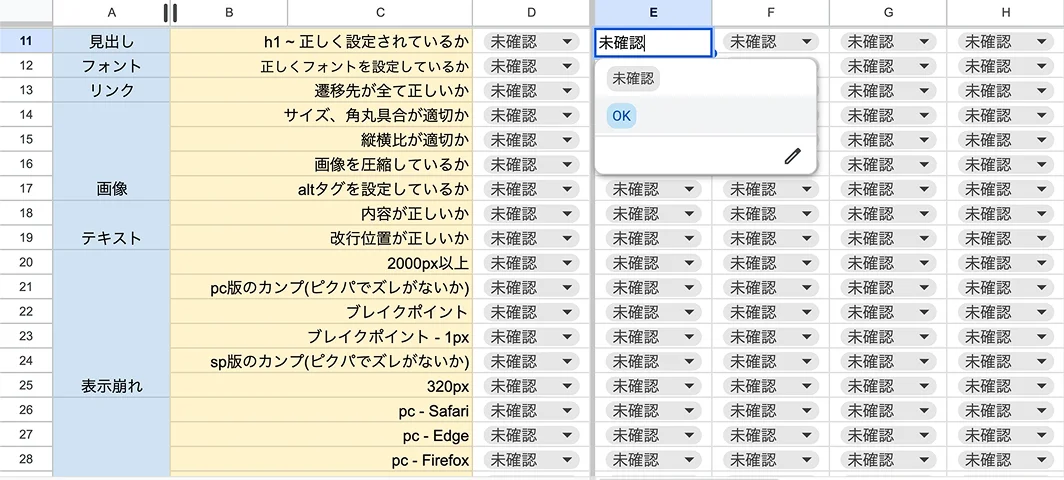Choose the "未確認" chip in the dropdown list
This screenshot has height=480, width=1064.
(x=631, y=79)
